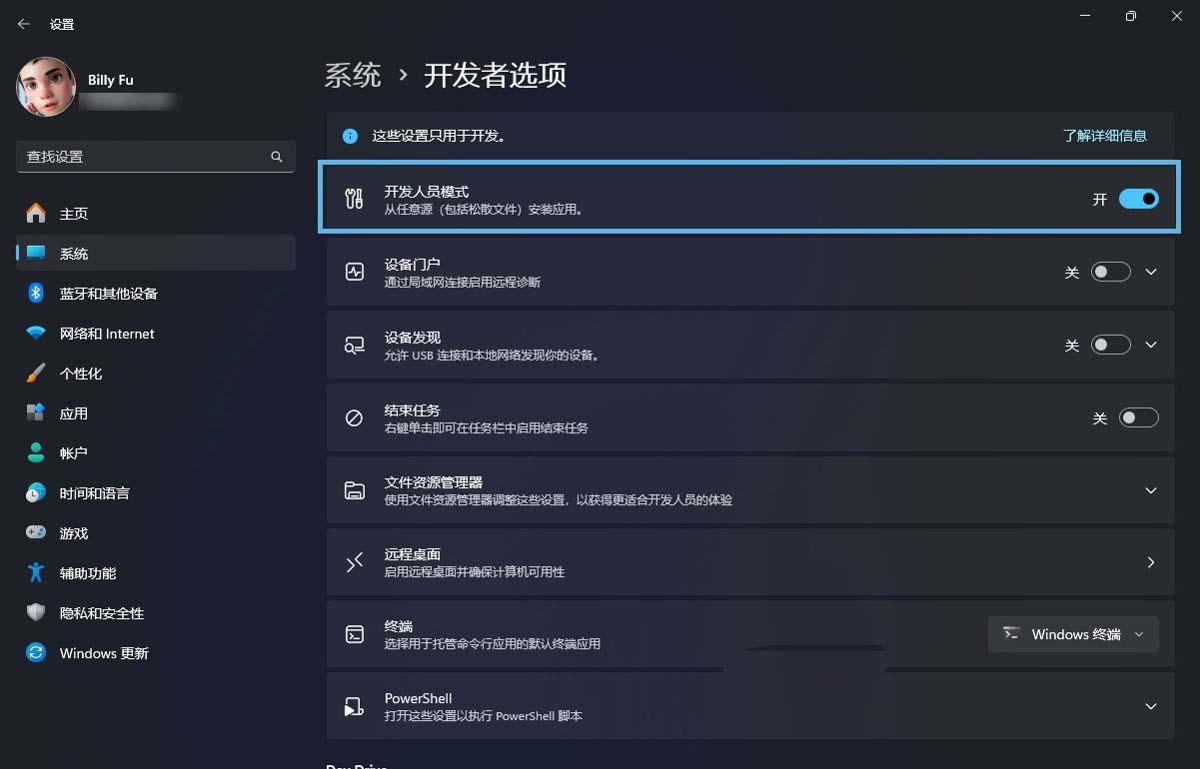Click the search magnifier icon in 查找设置
Screen dimensions: 1200x769
point(277,157)
